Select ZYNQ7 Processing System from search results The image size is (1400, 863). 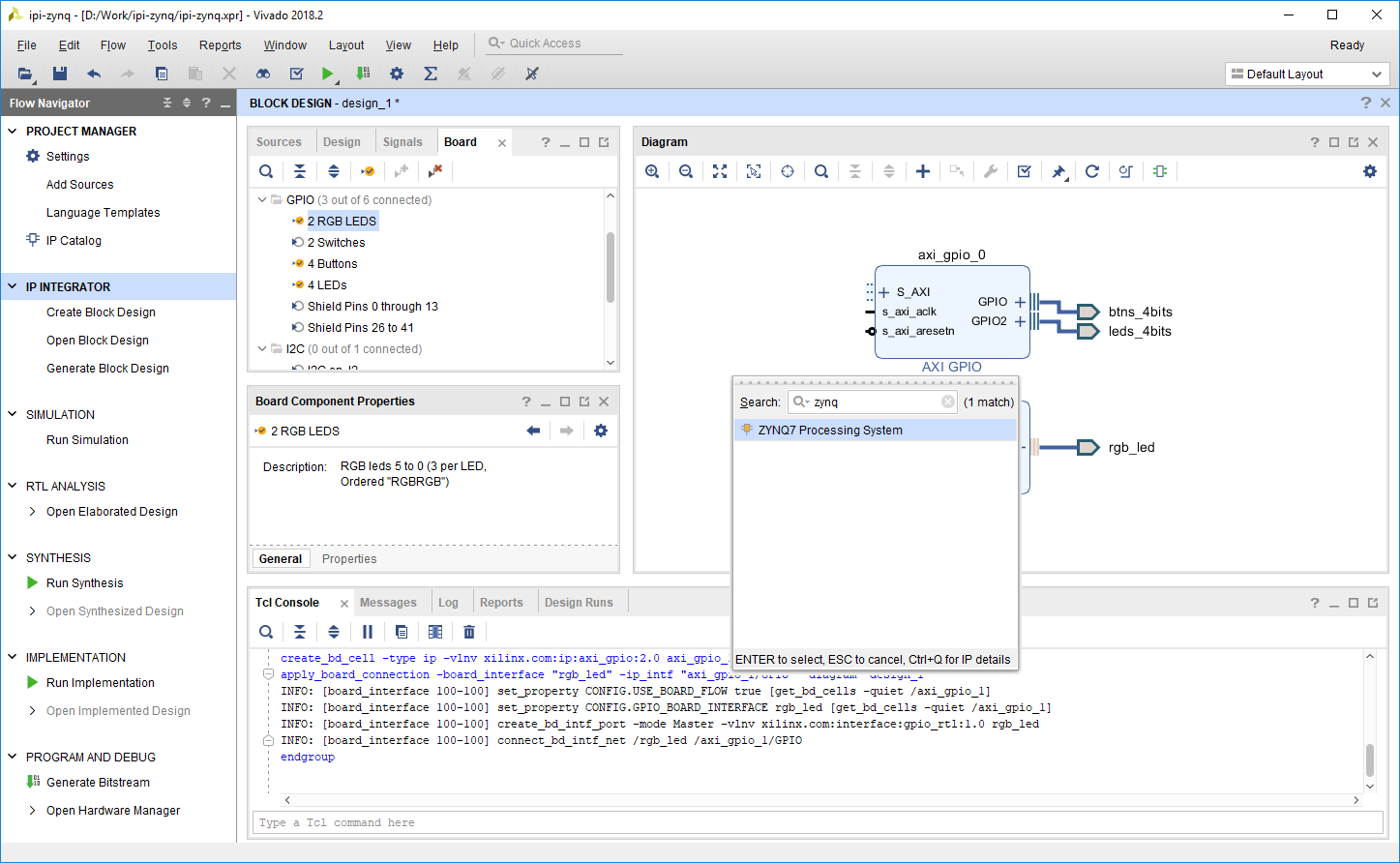876,431
